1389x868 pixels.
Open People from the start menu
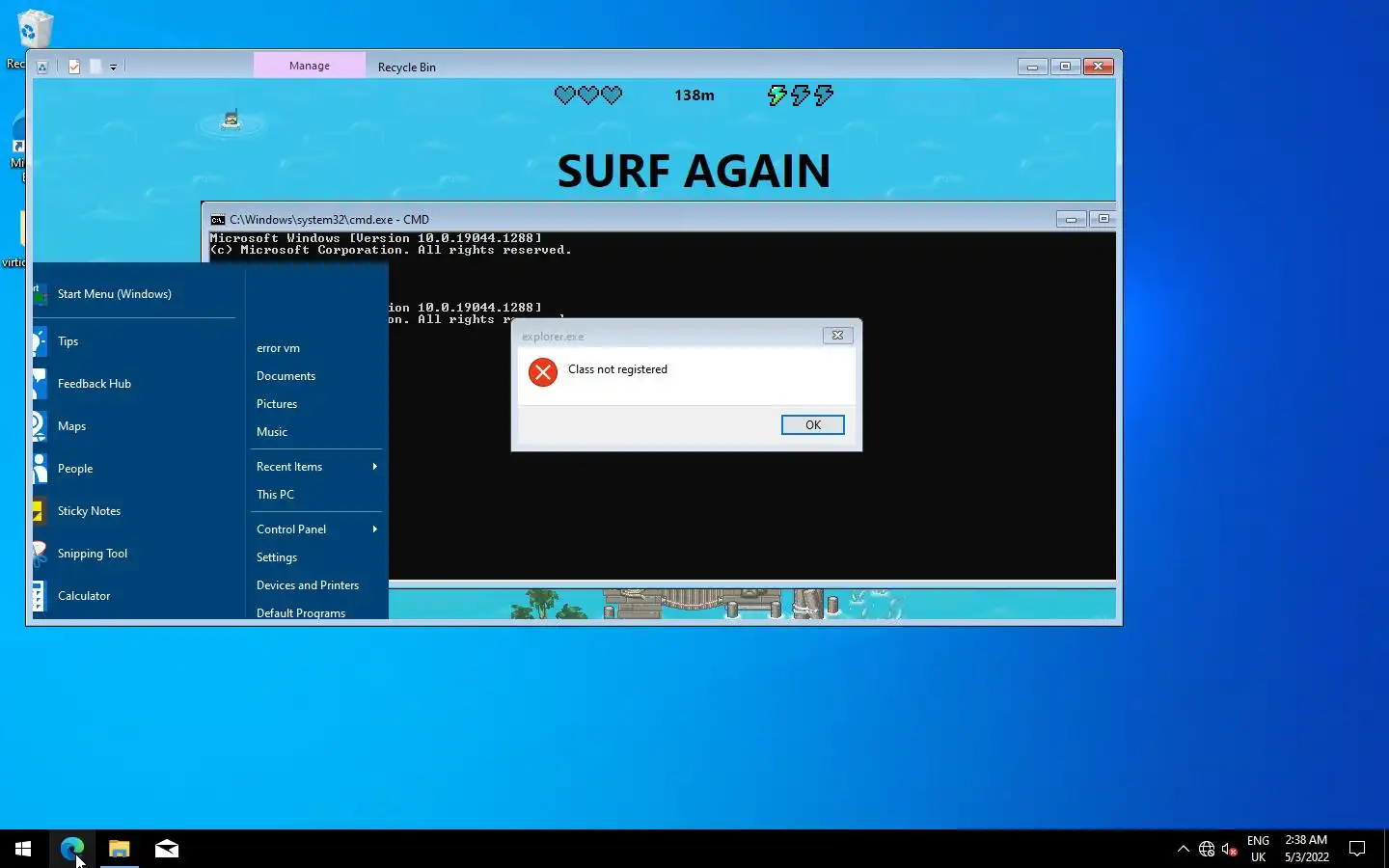point(134,469)
